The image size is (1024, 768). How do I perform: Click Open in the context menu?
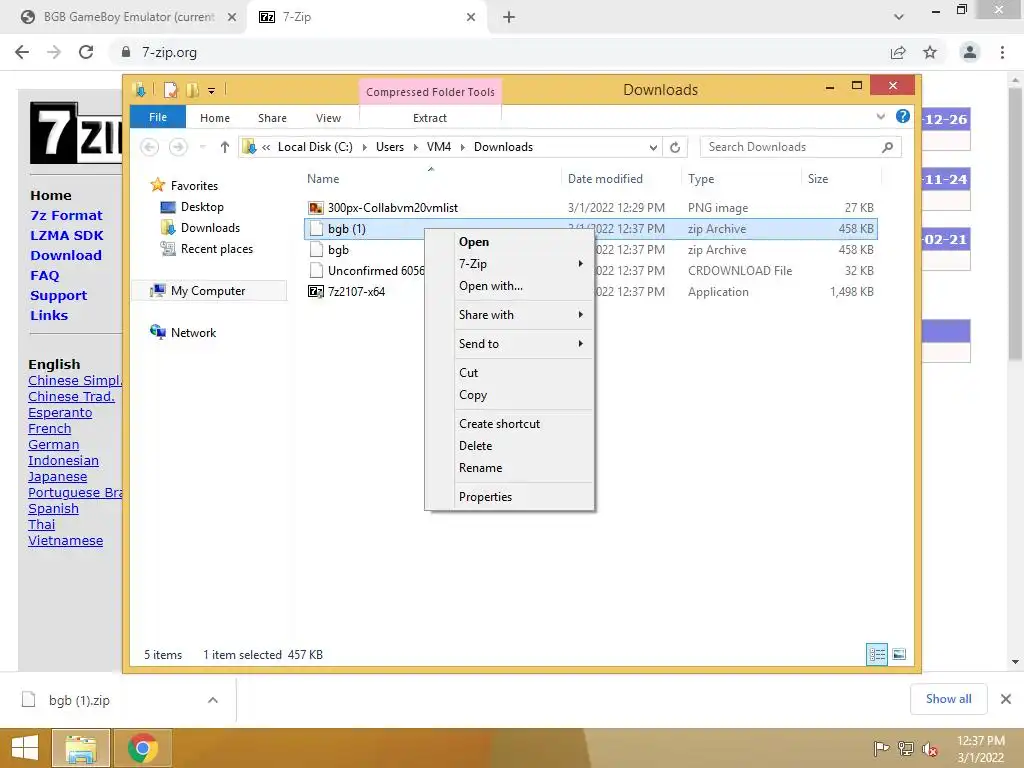473,242
